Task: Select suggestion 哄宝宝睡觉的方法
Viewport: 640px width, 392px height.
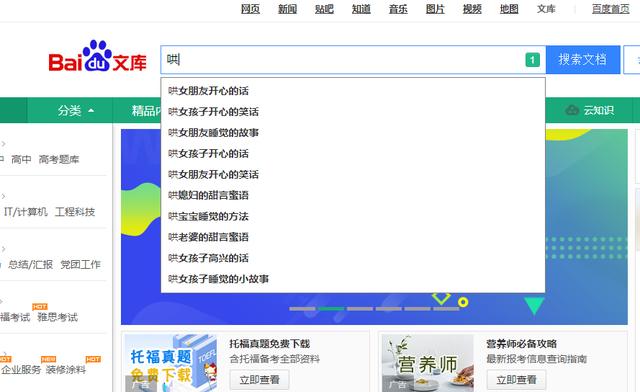Action: (x=353, y=216)
